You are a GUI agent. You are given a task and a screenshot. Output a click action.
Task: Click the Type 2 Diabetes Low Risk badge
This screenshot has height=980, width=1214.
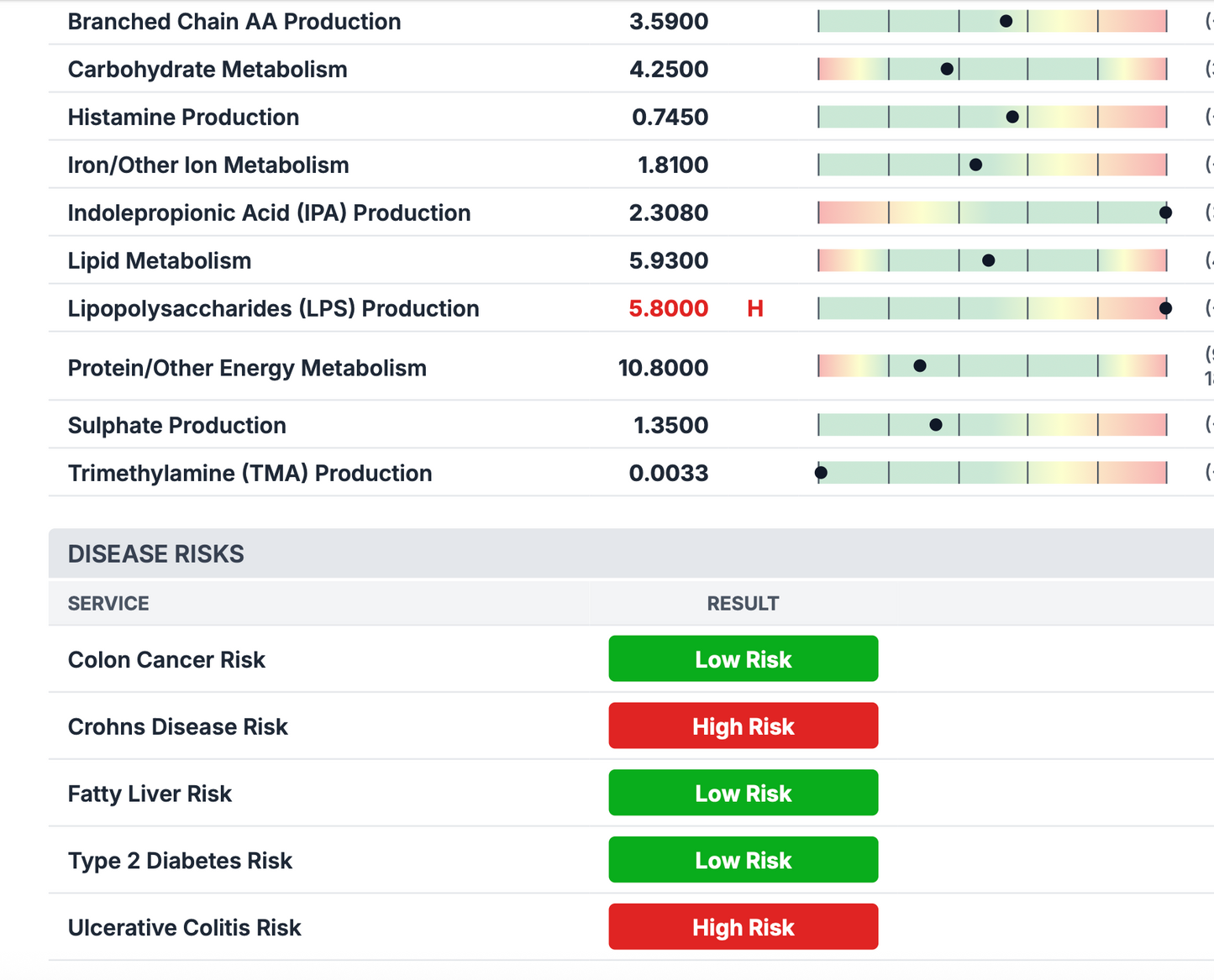click(x=743, y=861)
